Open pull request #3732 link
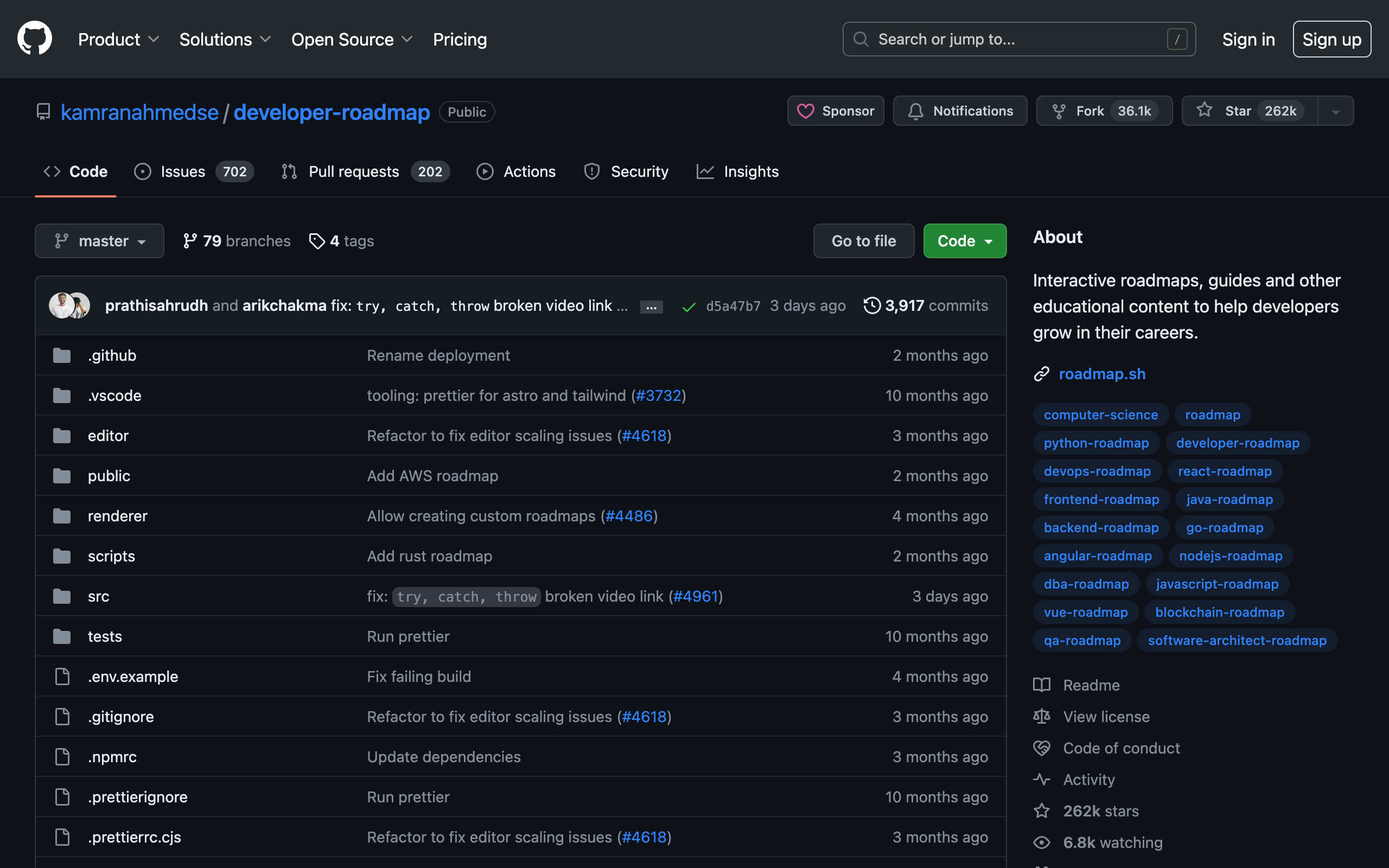Image resolution: width=1389 pixels, height=868 pixels. click(658, 395)
